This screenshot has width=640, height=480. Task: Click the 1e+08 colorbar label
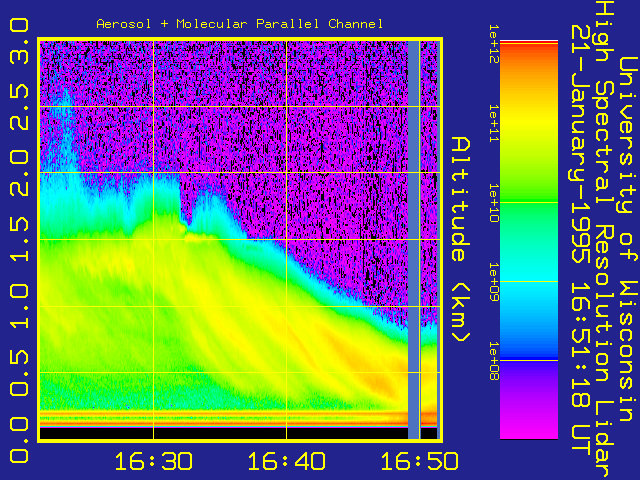pyautogui.click(x=494, y=361)
